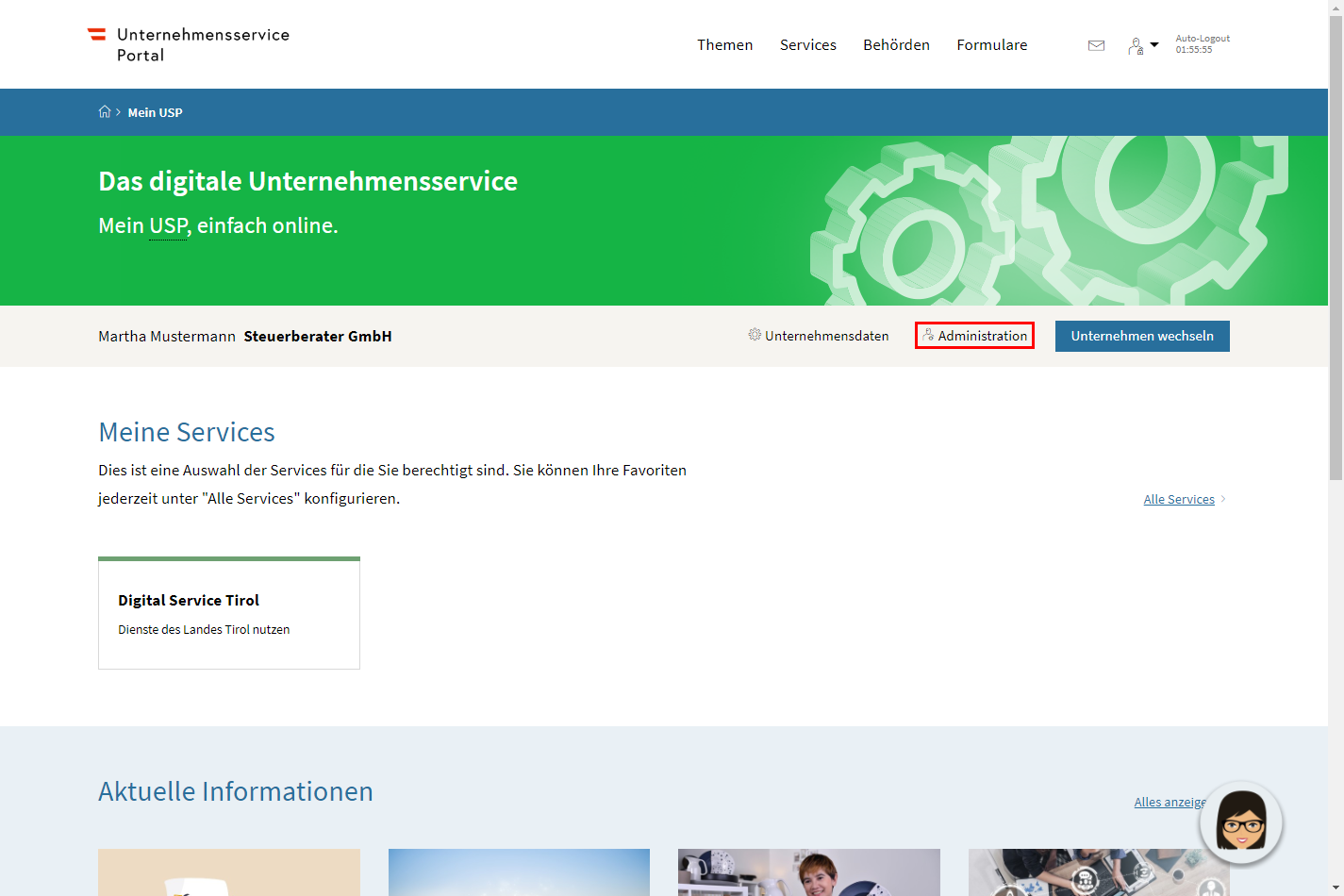The height and width of the screenshot is (896, 1344).
Task: Open the Behörden menu
Action: pos(896,45)
